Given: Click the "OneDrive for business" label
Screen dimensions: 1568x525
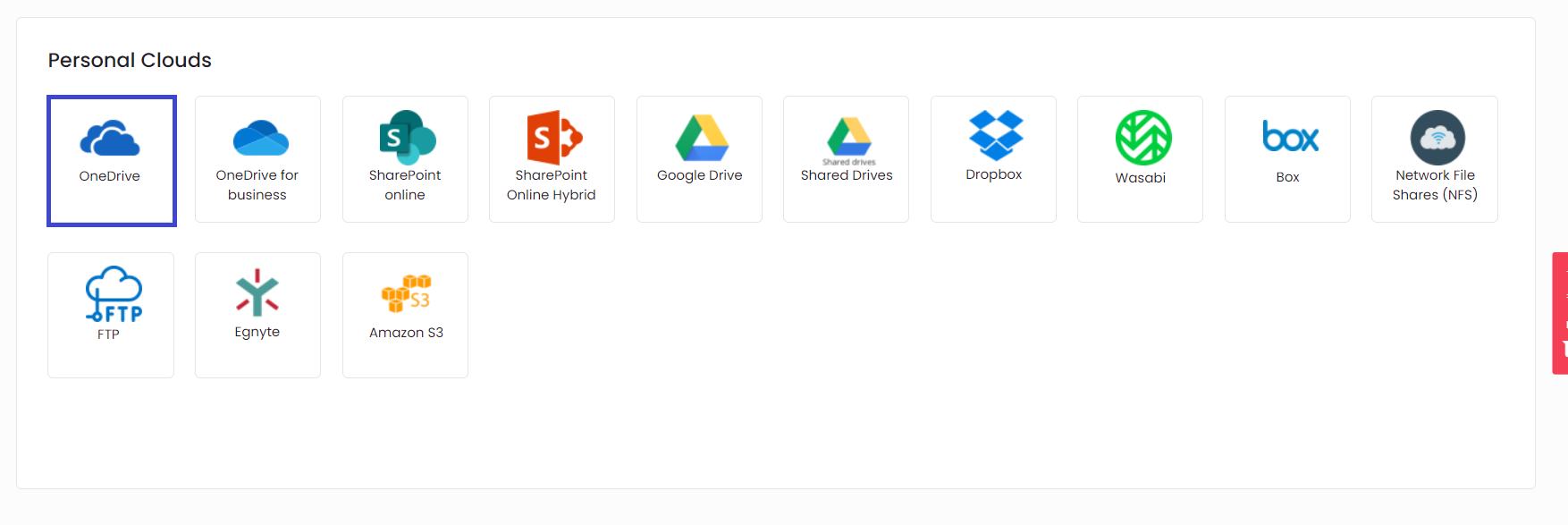Looking at the screenshot, I should click(257, 185).
